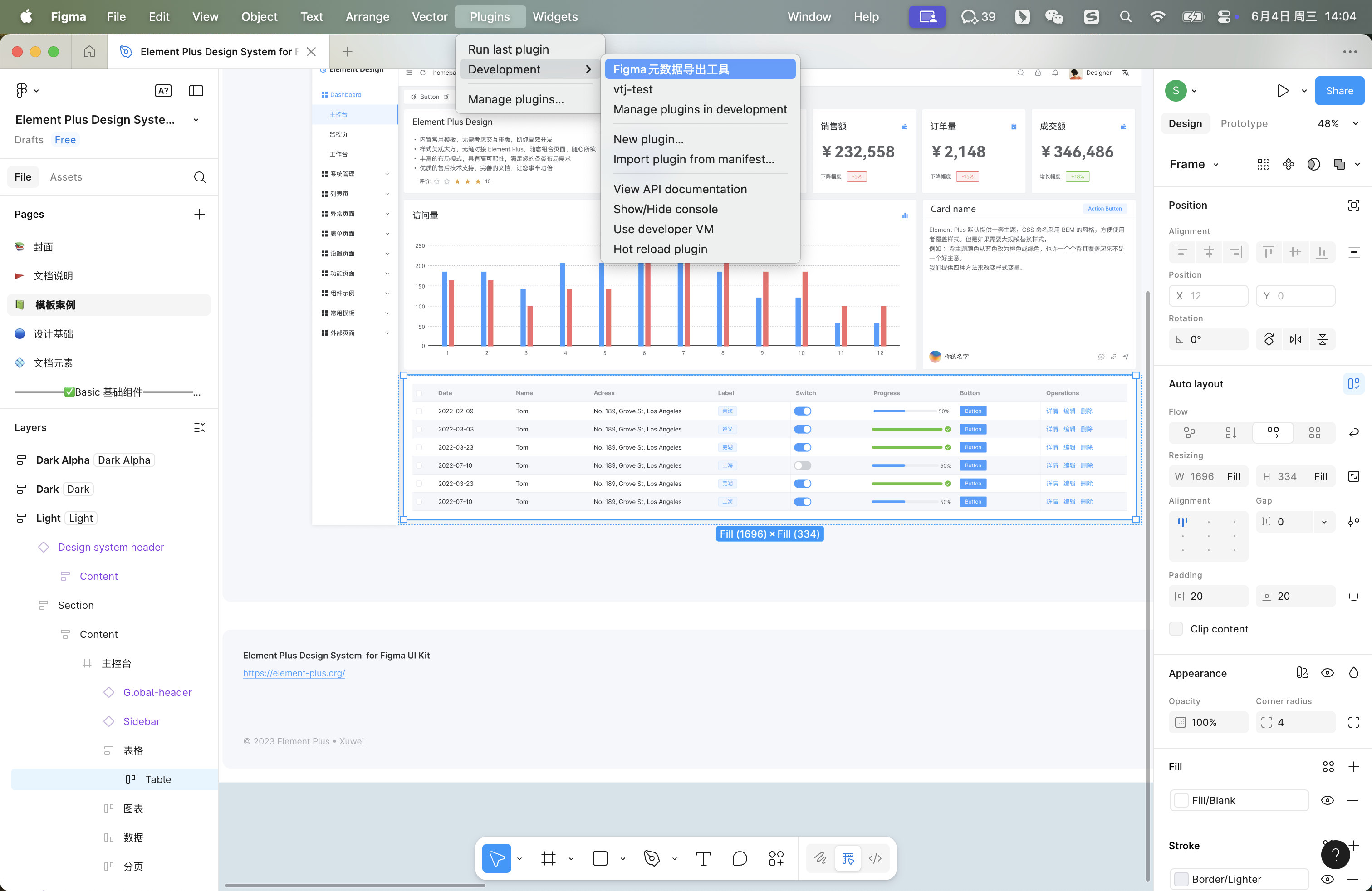The image size is (1372, 891).
Task: Flip horizontal icon in Rotation row
Action: coord(1296,339)
